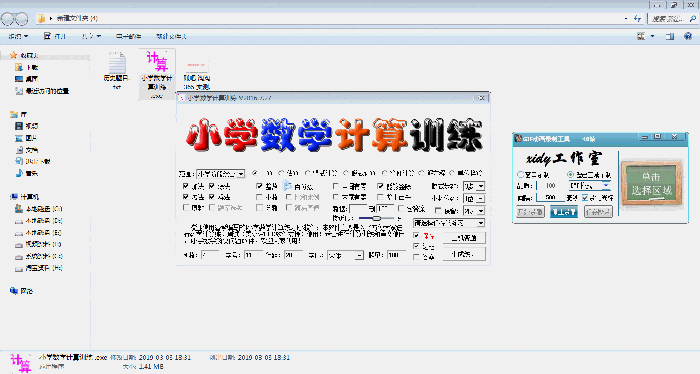Toggle the checkbox in the GIF recorder tool
This screenshot has width=700, height=374.
point(585,197)
